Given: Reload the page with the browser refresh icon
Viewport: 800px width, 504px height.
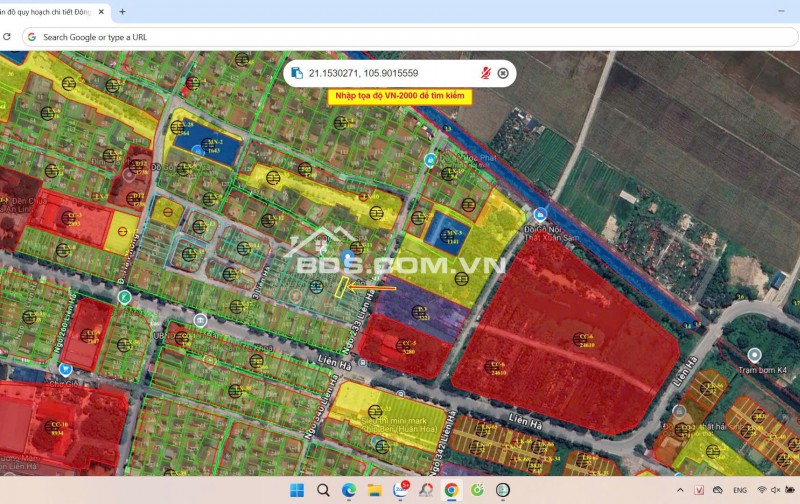Looking at the screenshot, I should (x=7, y=37).
